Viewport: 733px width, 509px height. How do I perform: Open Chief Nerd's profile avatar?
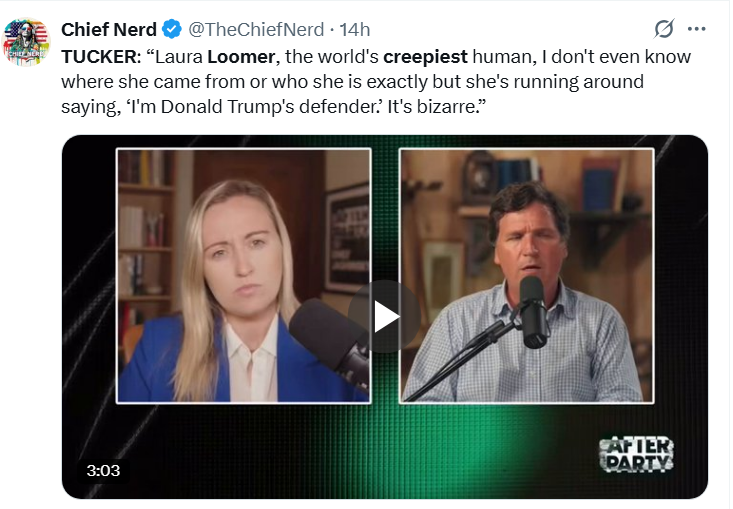27,41
